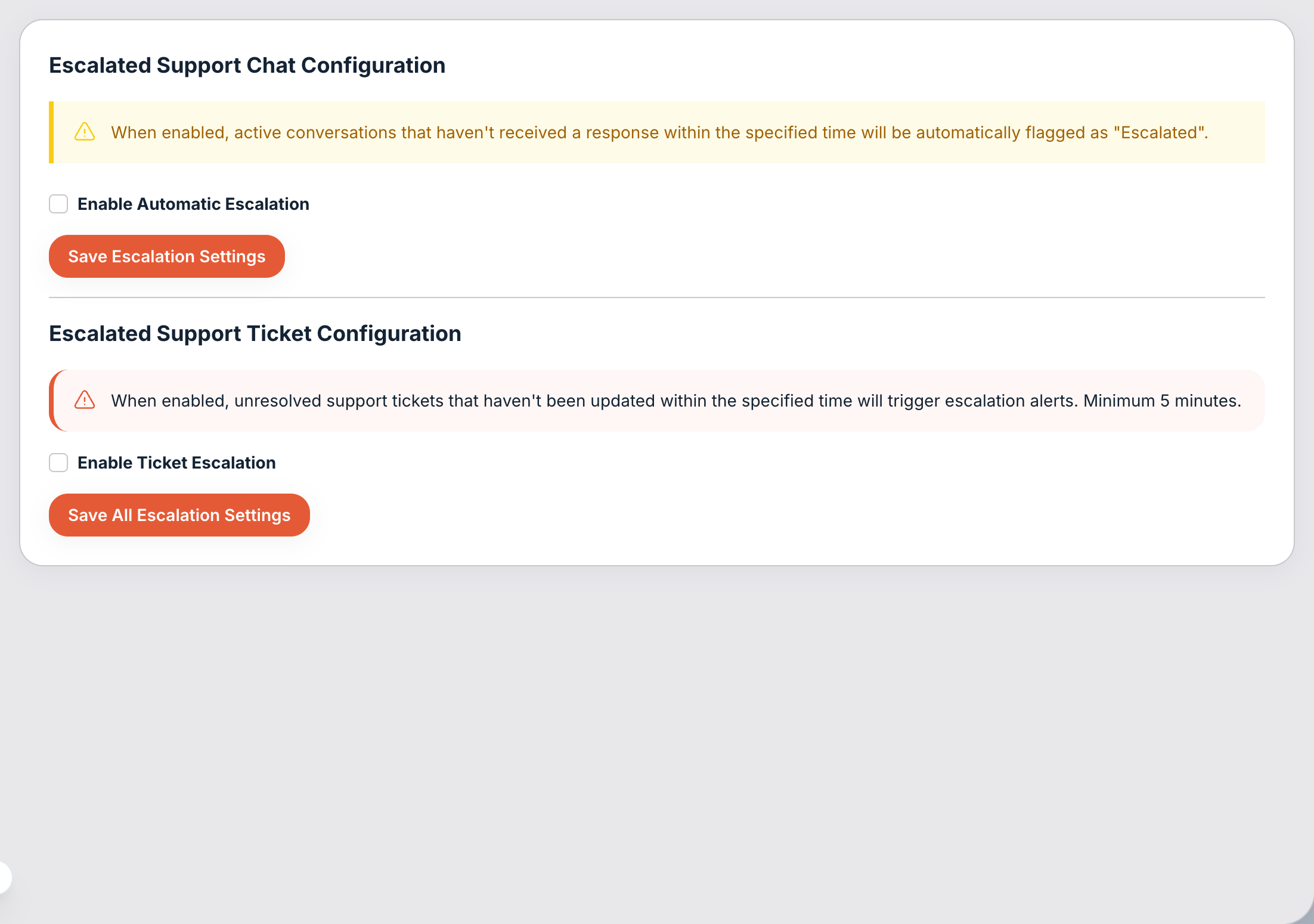Click the dark corner at window bottom-right
The image size is (1314, 924).
[1303, 913]
